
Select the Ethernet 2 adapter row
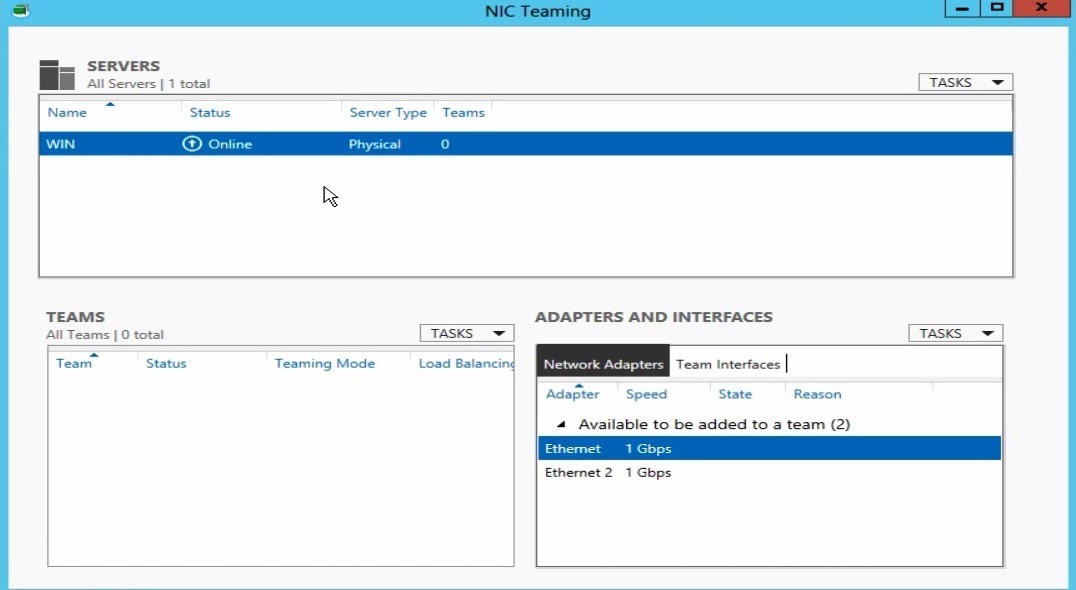click(x=769, y=473)
